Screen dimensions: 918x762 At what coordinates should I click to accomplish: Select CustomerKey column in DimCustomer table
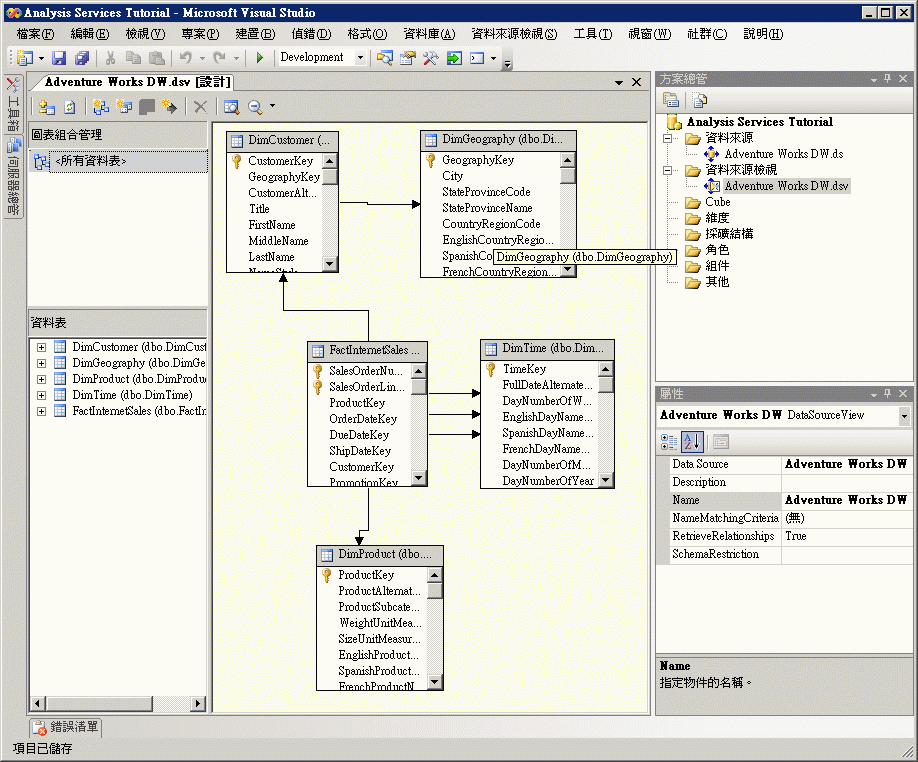[280, 161]
